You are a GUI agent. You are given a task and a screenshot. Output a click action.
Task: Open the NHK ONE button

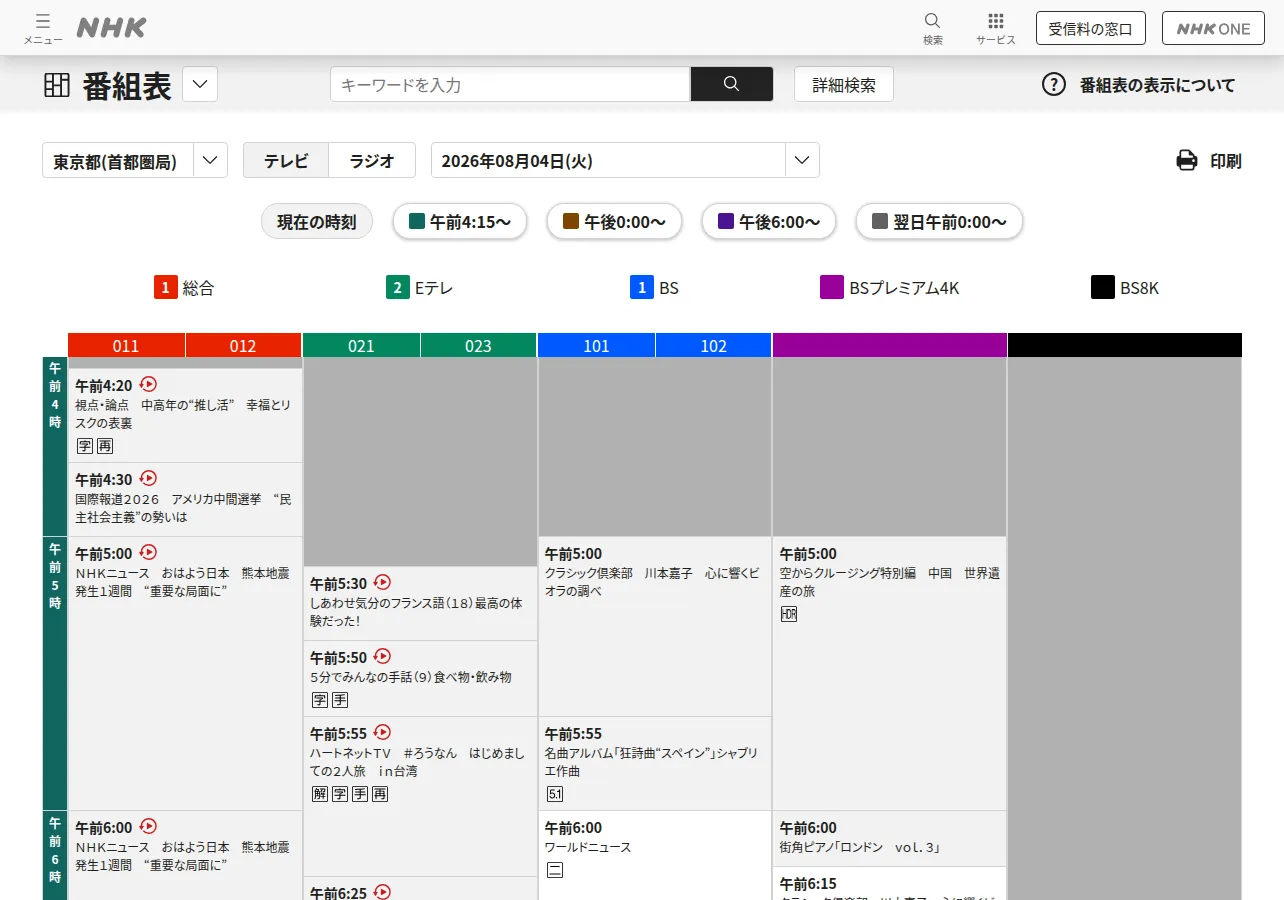pyautogui.click(x=1213, y=29)
